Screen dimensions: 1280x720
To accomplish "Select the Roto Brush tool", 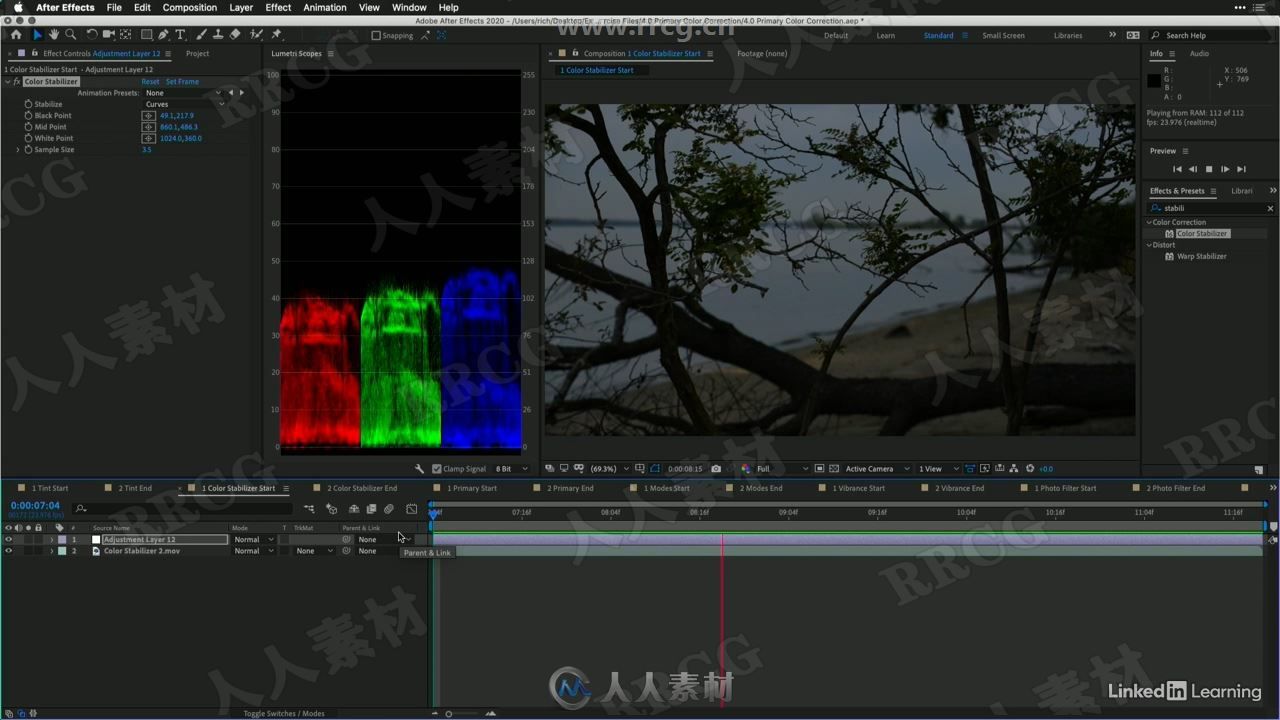I will click(257, 35).
